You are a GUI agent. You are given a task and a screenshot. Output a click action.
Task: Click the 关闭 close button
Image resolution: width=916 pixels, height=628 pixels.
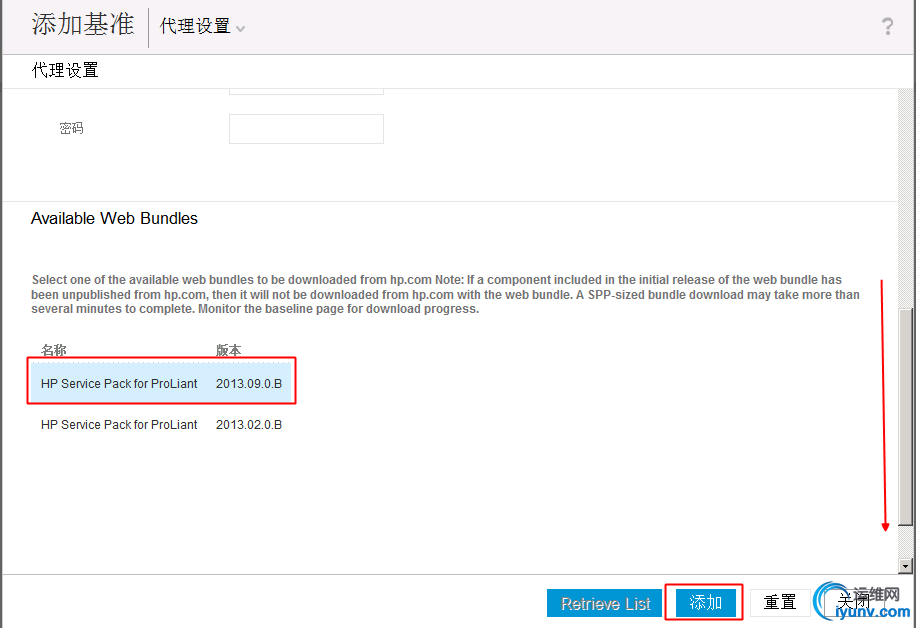click(853, 602)
